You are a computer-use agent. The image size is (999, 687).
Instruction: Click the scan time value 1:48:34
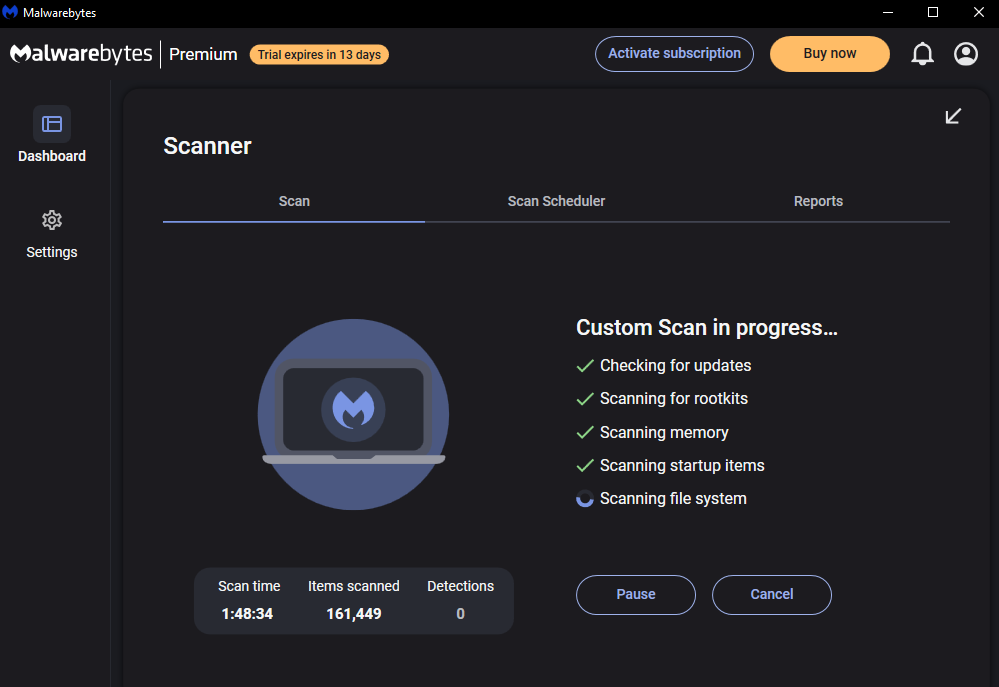[247, 614]
